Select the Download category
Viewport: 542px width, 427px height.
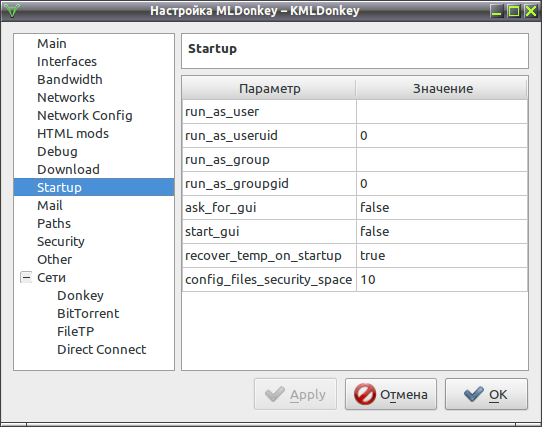coord(68,169)
